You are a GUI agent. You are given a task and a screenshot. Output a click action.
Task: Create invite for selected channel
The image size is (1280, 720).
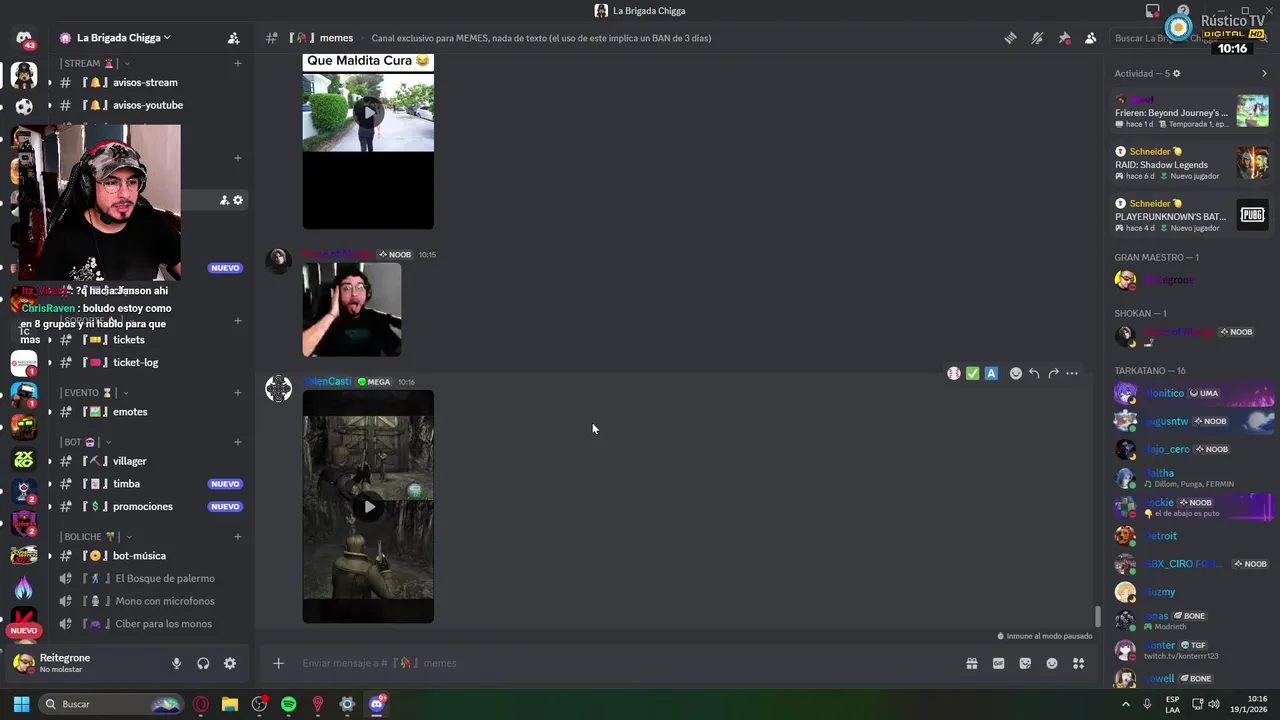224,200
